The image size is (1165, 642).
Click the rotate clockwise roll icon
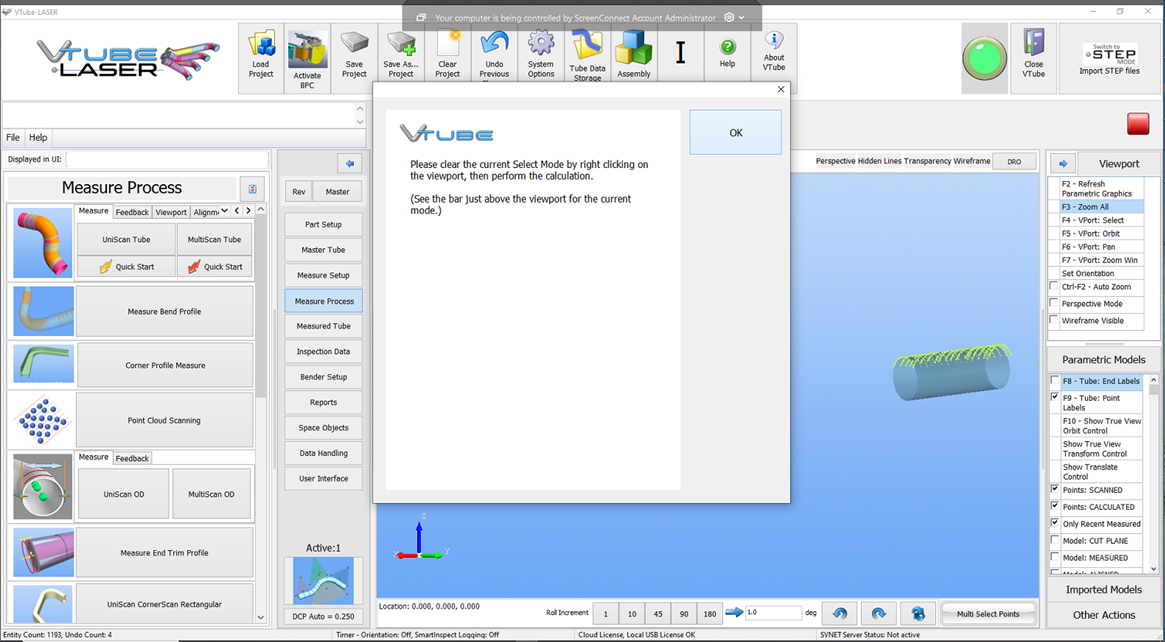878,614
